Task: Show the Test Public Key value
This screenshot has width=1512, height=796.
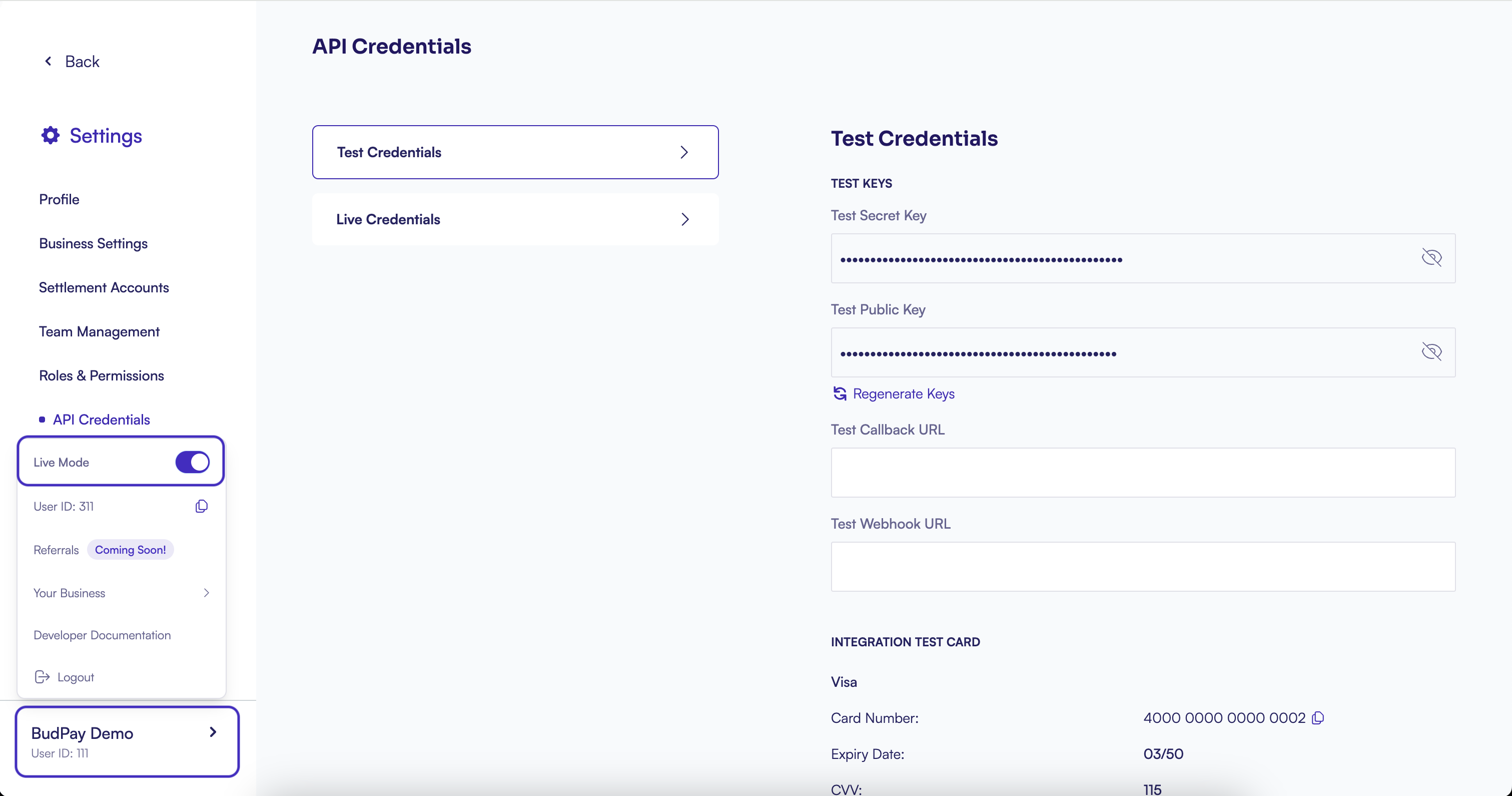Action: (x=1432, y=352)
